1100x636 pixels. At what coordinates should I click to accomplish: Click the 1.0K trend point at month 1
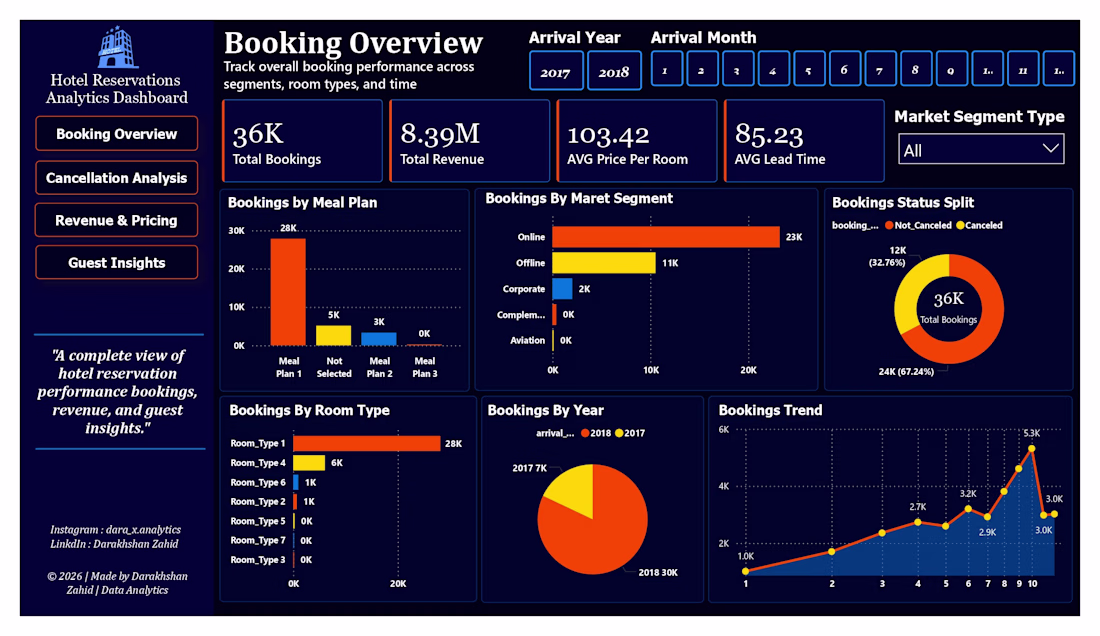coord(746,571)
